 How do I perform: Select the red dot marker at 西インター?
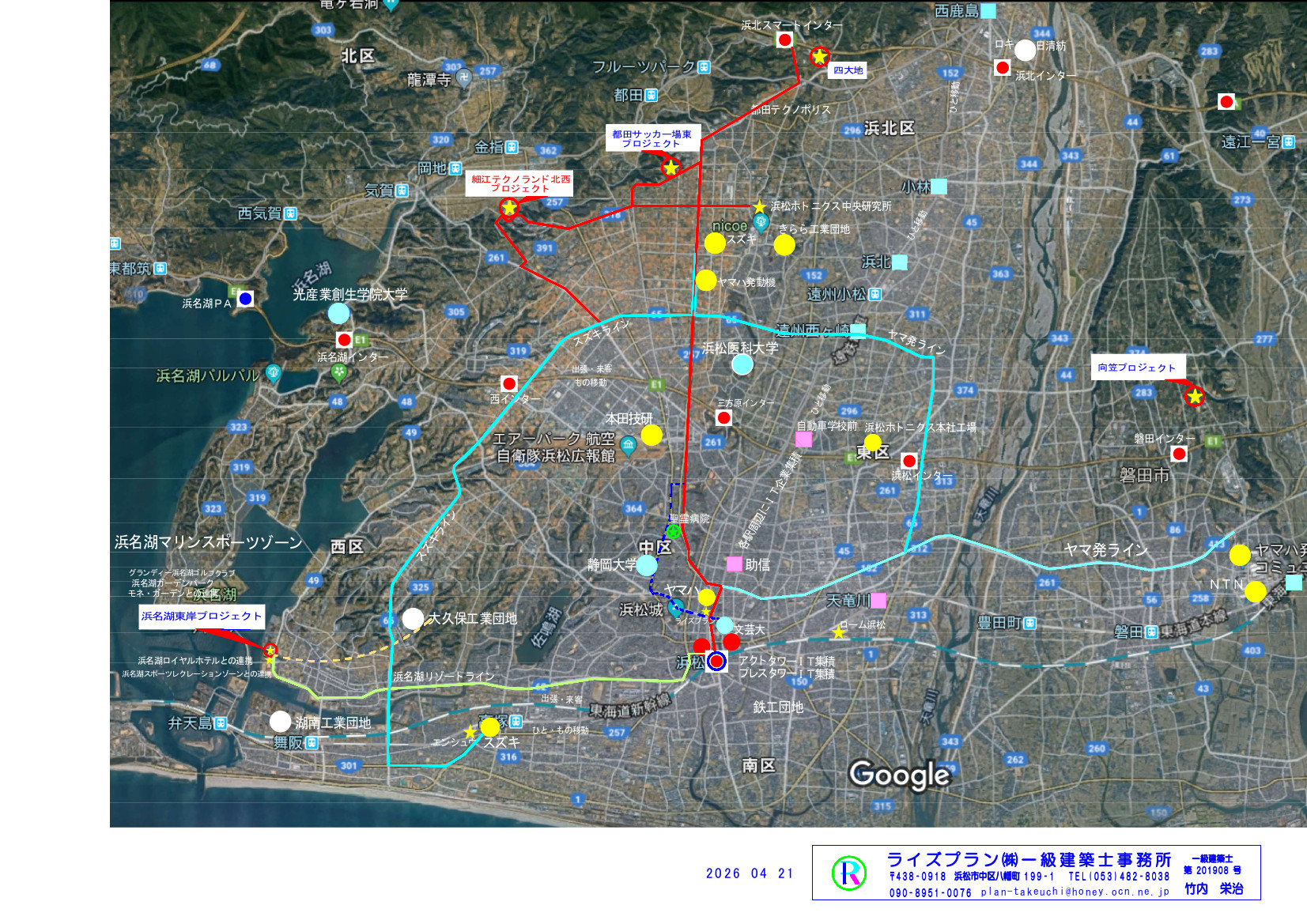click(509, 383)
